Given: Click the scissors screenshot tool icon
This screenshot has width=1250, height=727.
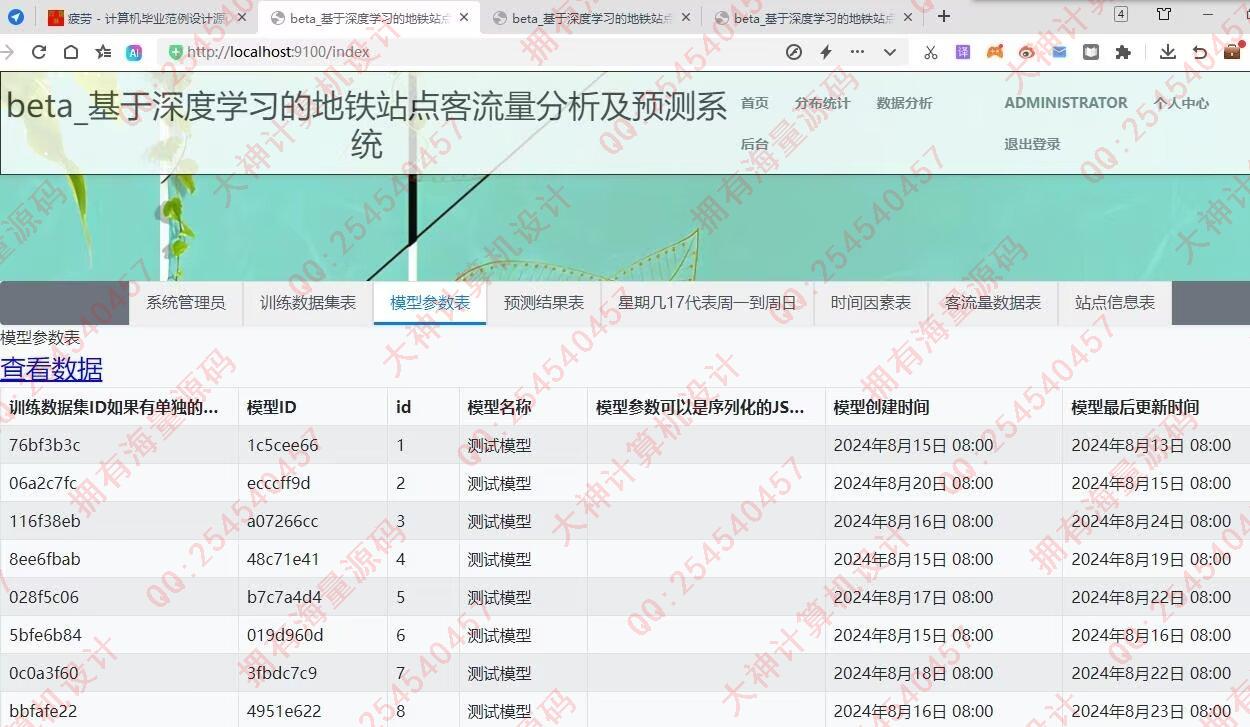Looking at the screenshot, I should (x=931, y=52).
